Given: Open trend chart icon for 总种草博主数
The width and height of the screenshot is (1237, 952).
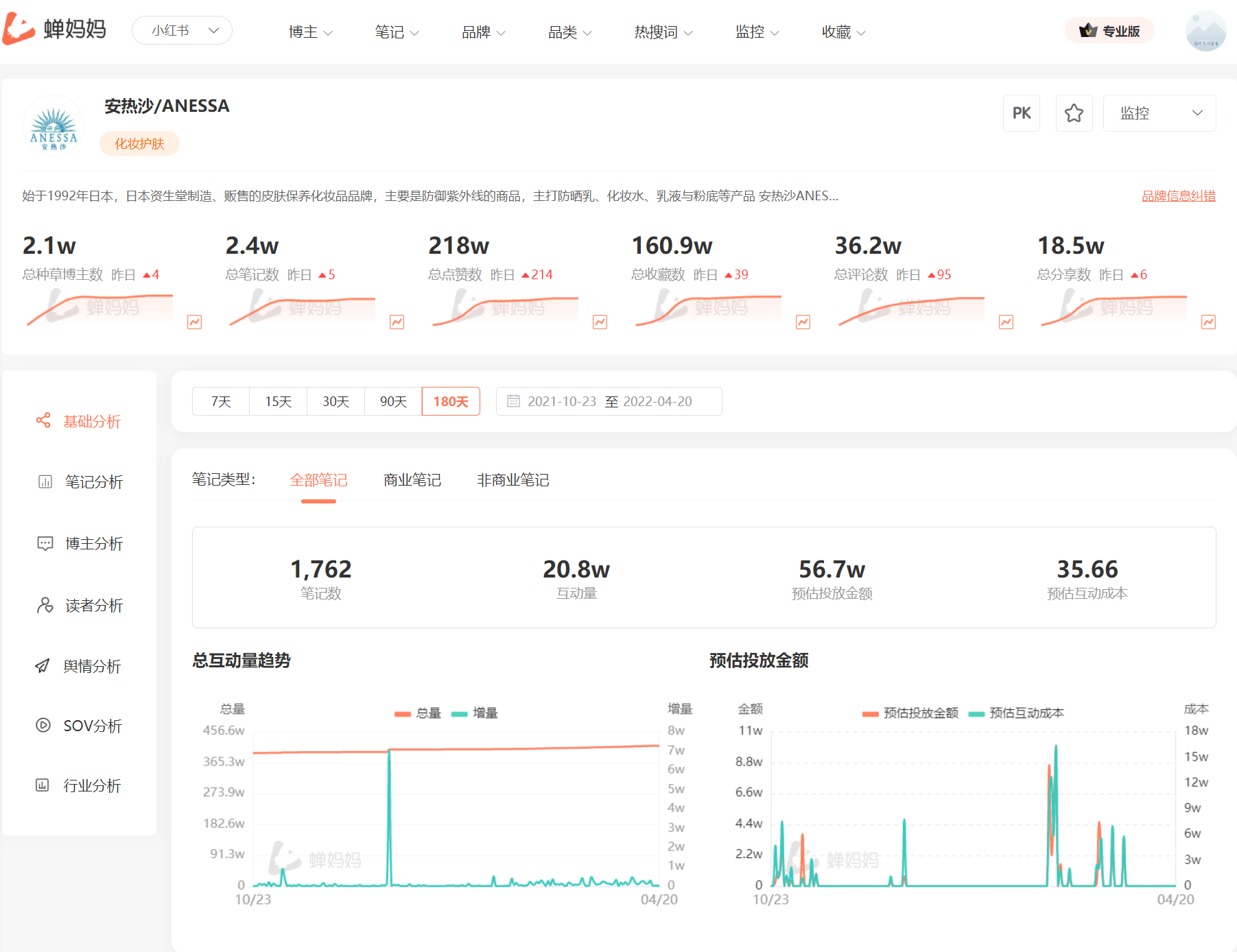Looking at the screenshot, I should [195, 322].
